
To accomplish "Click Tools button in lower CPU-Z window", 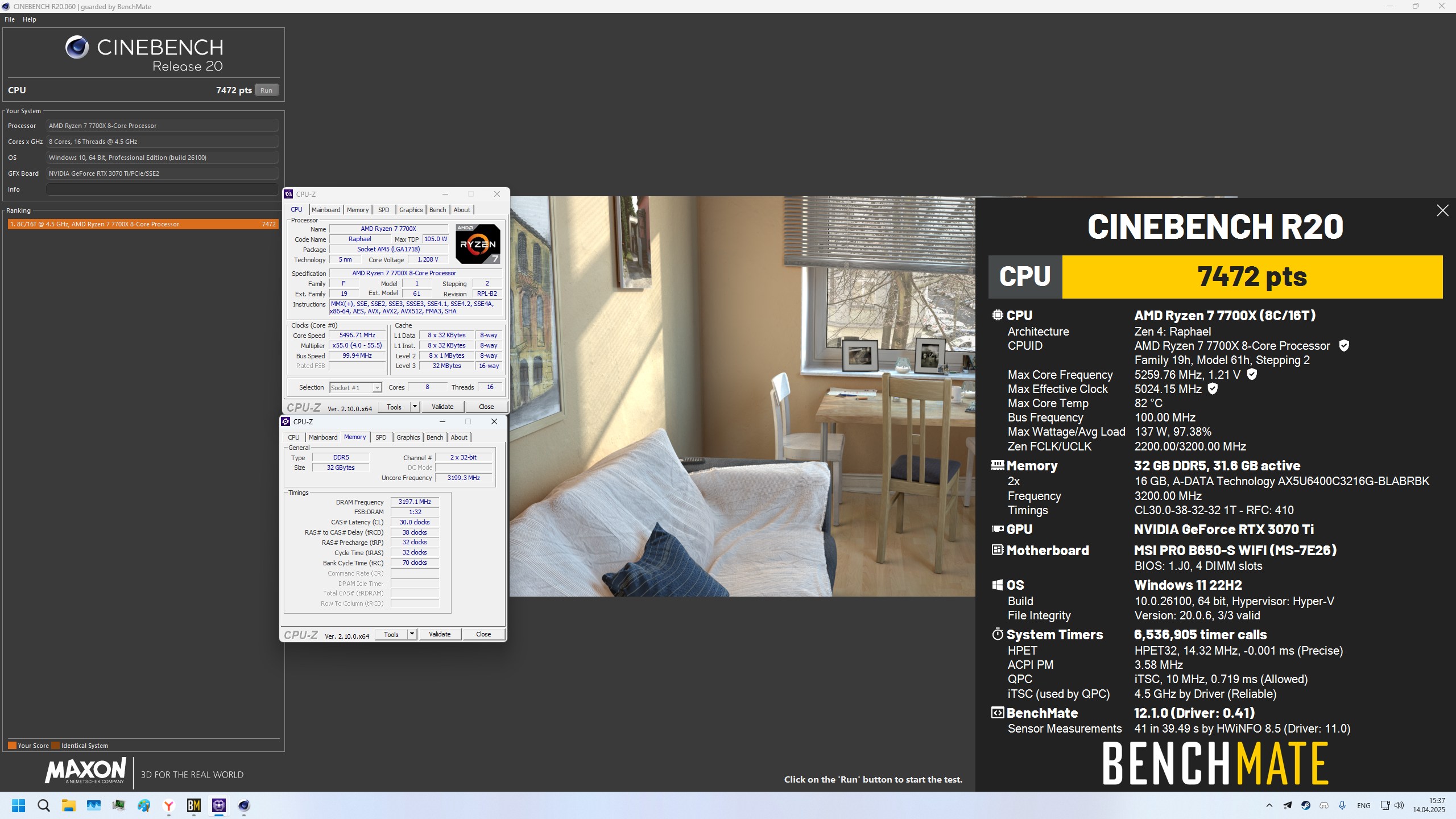I will [391, 634].
